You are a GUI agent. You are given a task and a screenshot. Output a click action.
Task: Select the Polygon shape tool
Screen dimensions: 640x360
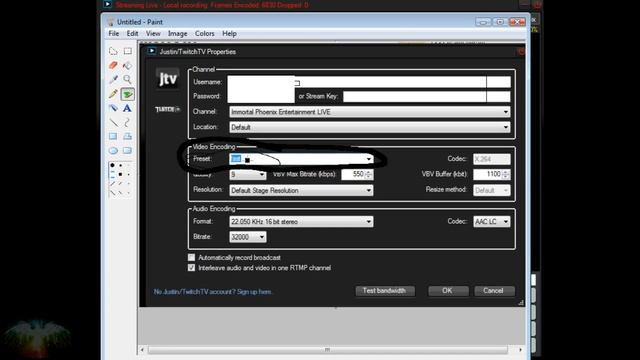(x=128, y=136)
